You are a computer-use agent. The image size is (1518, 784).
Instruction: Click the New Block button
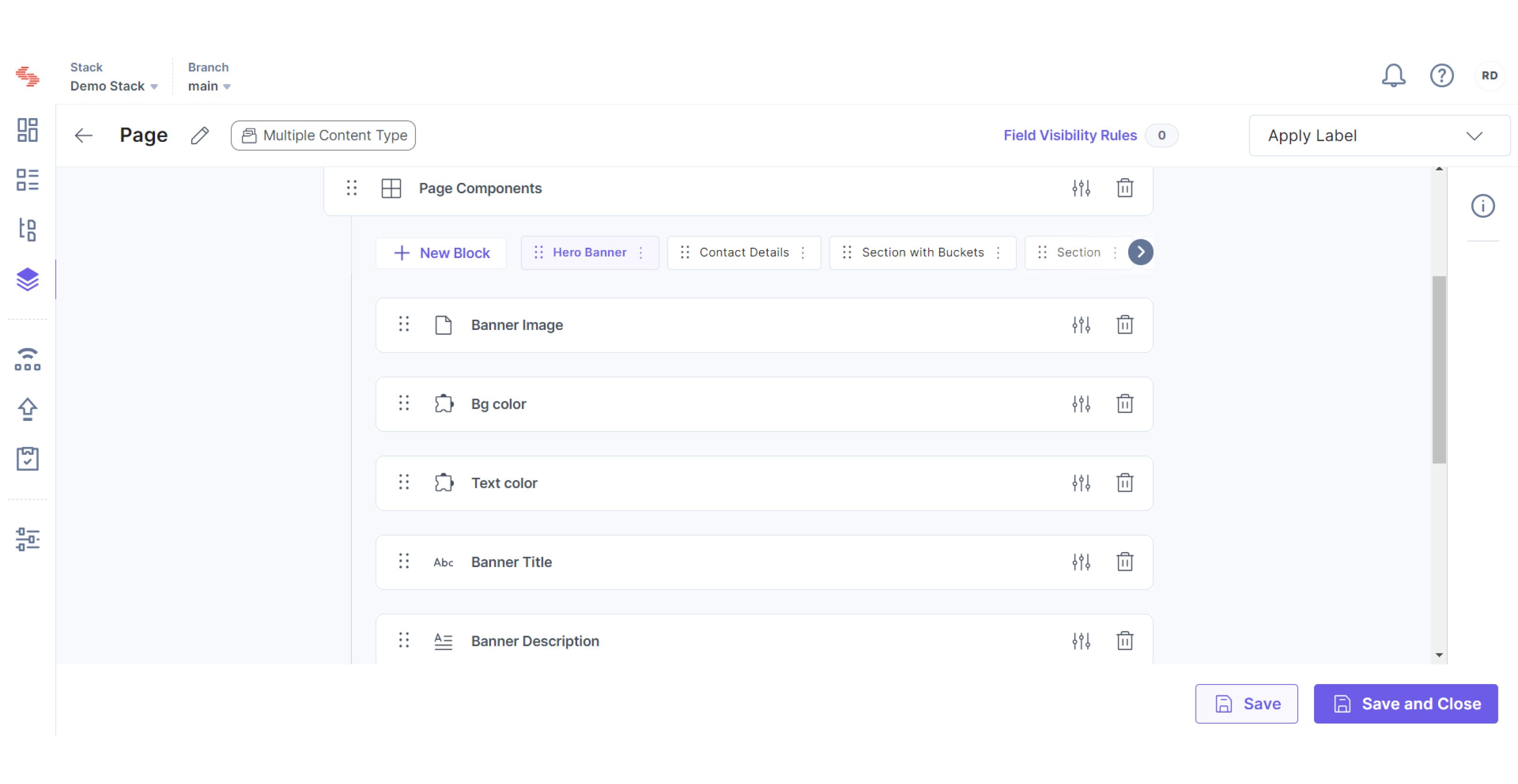click(442, 252)
